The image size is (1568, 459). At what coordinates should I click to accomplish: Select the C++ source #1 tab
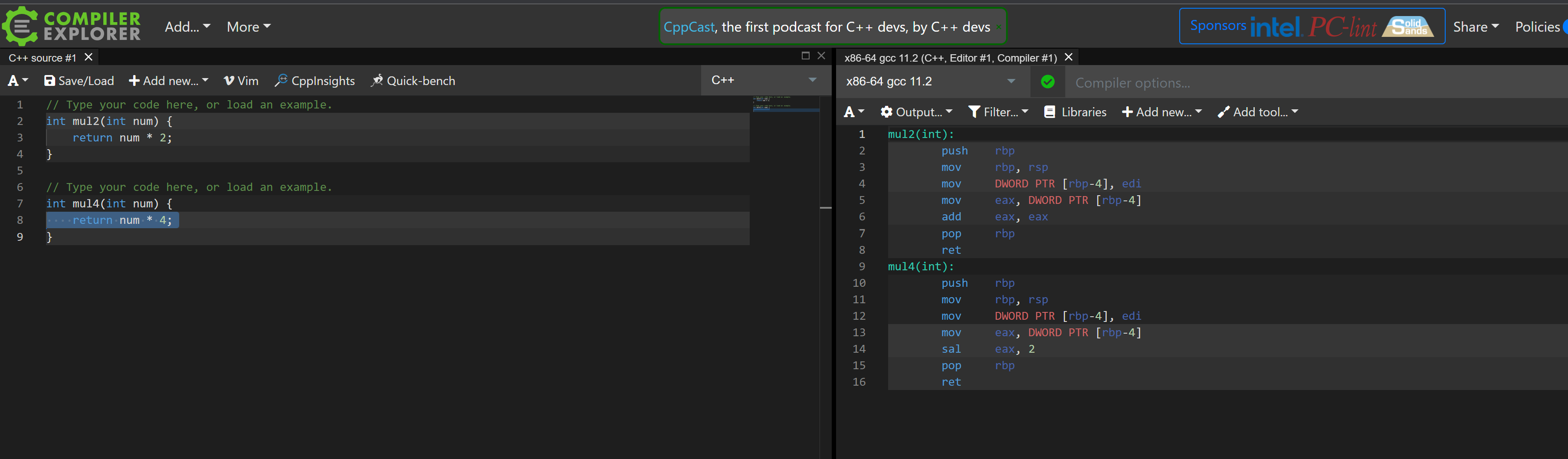[x=43, y=58]
